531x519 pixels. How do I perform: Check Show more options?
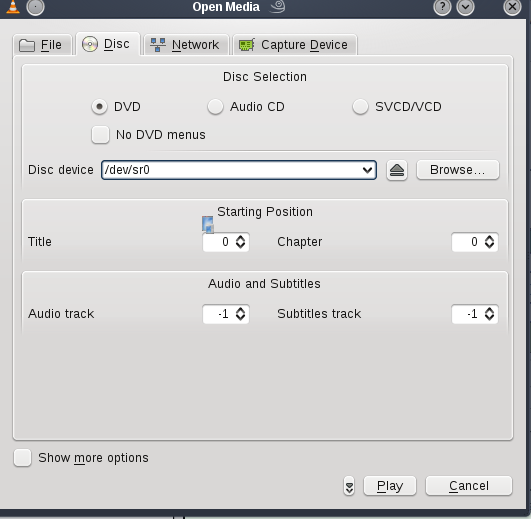[x=22, y=458]
